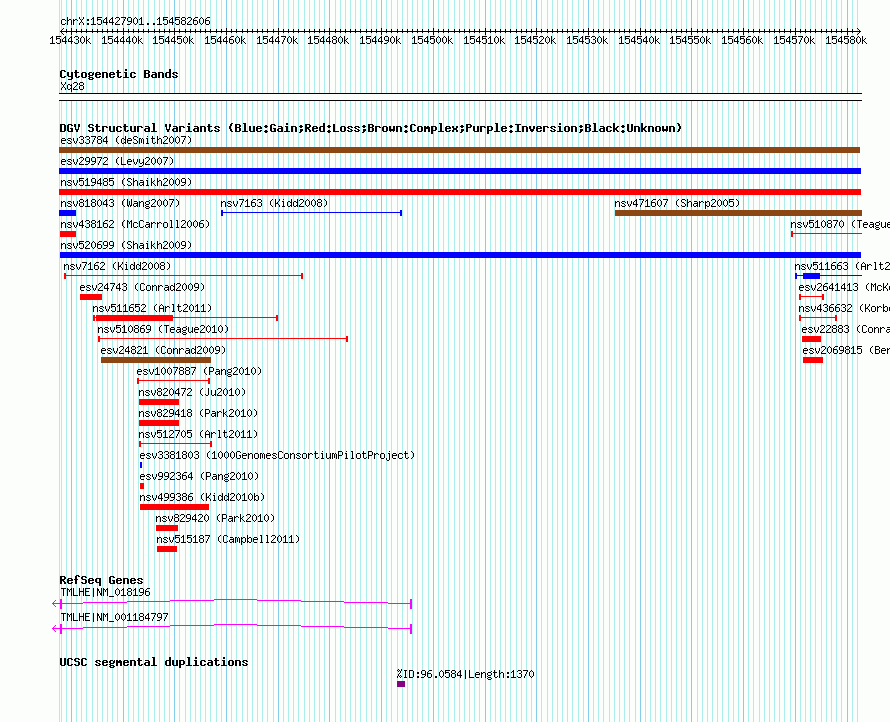Click the nsv510869 (Teague2010) red line
The width and height of the screenshot is (890, 722).
pos(223,339)
